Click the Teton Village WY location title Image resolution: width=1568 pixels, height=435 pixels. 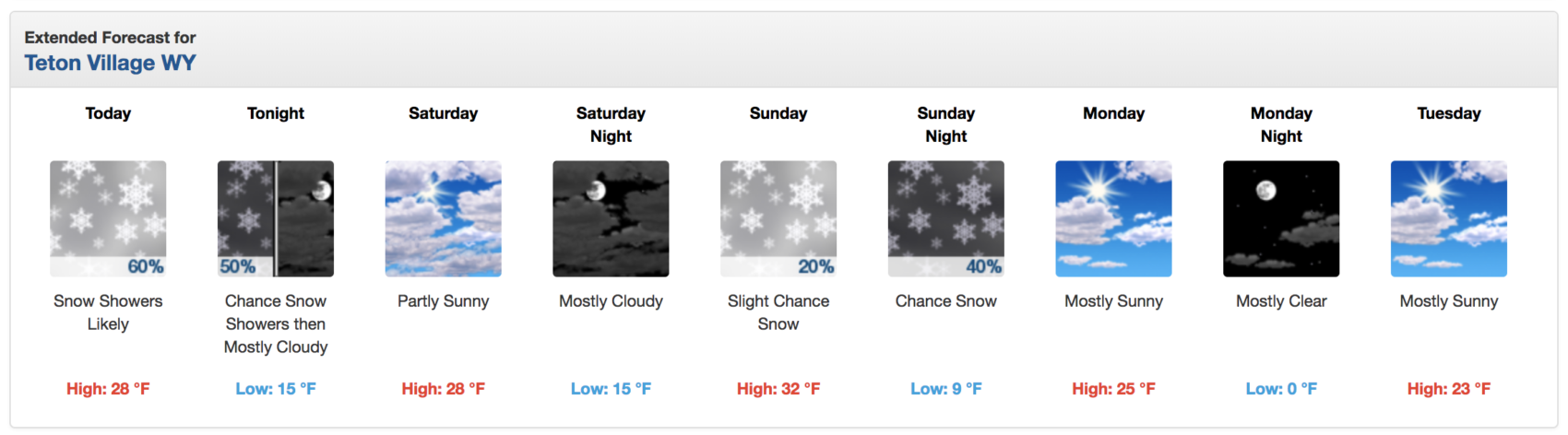click(110, 63)
